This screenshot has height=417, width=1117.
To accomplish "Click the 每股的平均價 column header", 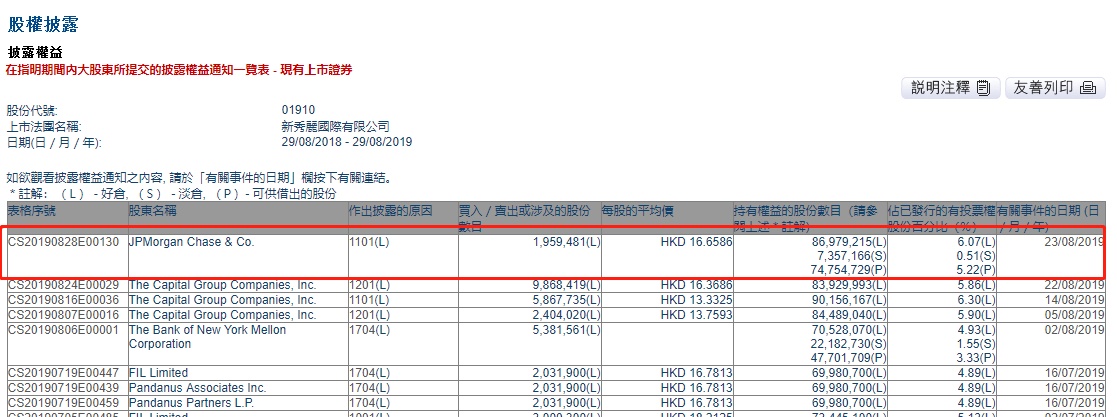I will [x=638, y=210].
